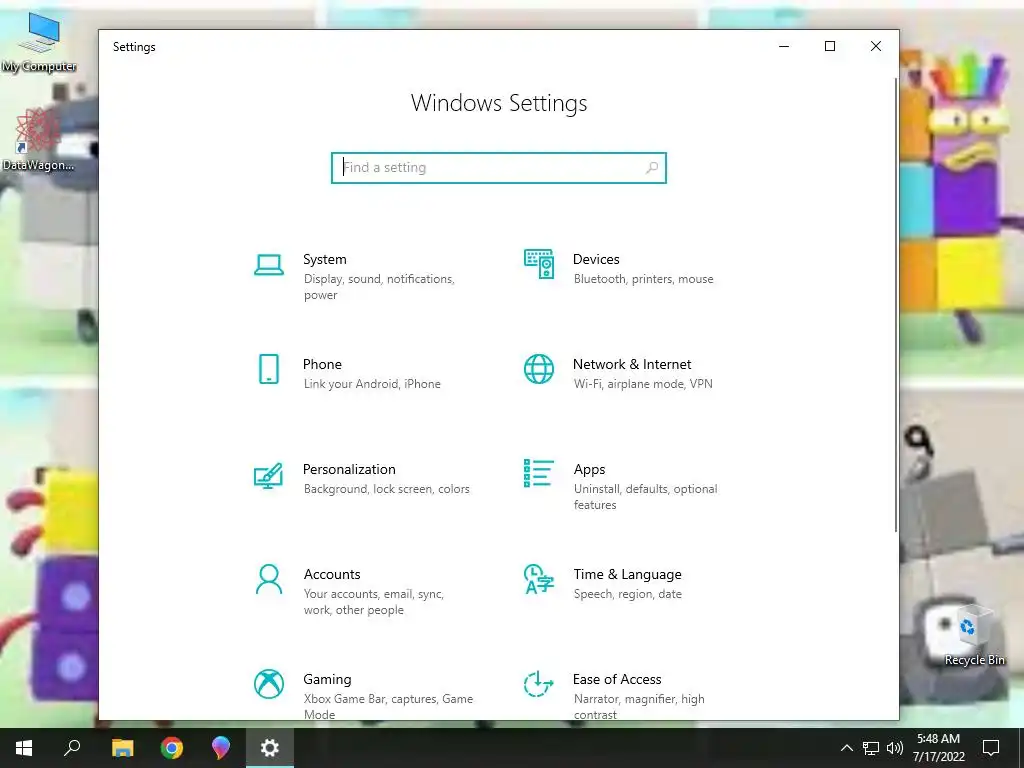Screen dimensions: 1024x768
Task: Click 'Display, sound, notifications, power' text
Action: tap(379, 287)
